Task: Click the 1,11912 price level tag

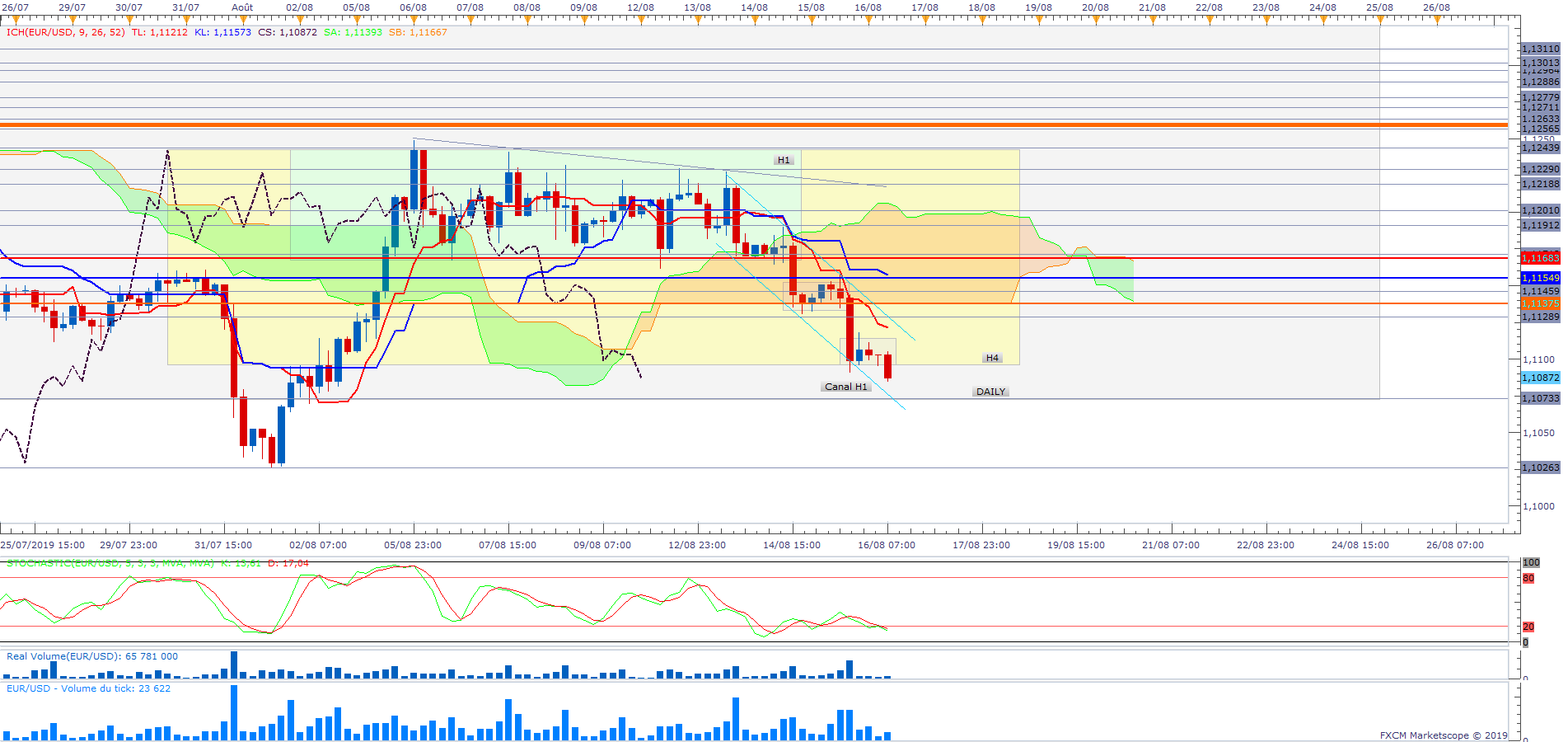Action: pyautogui.click(x=1540, y=225)
